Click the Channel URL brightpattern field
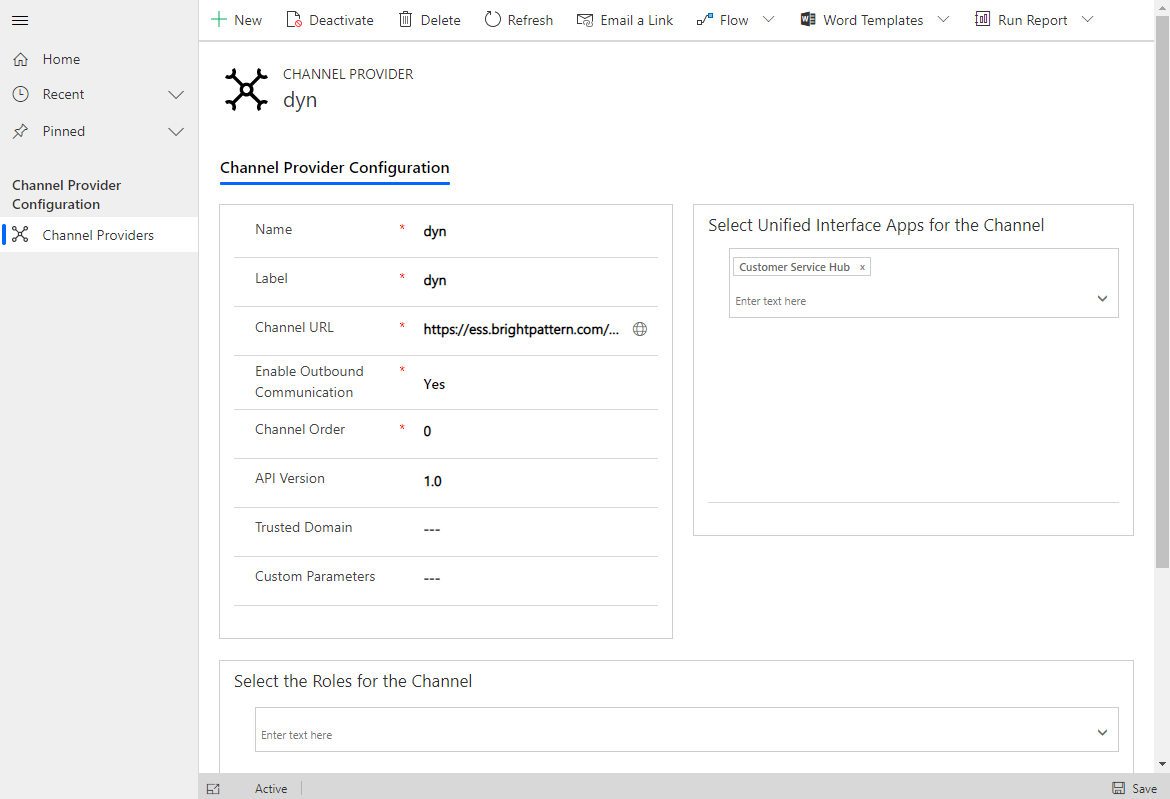Image resolution: width=1170 pixels, height=799 pixels. (x=522, y=329)
